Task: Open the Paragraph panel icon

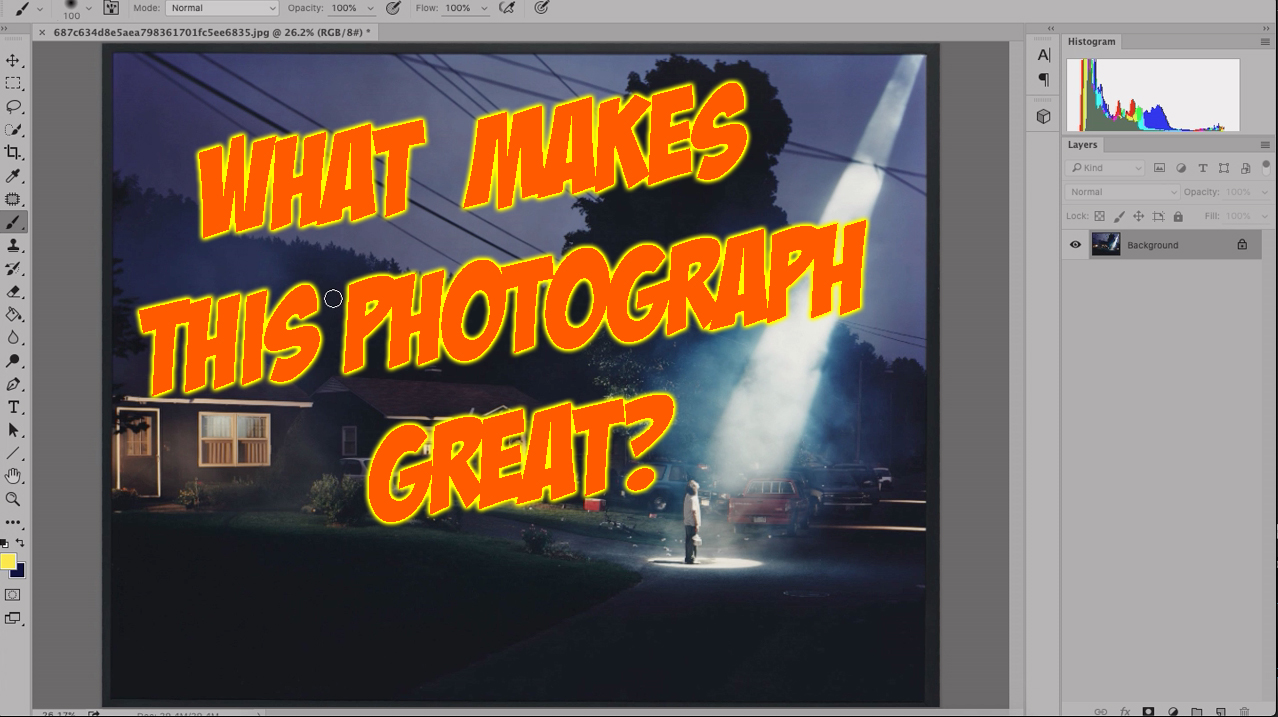Action: [x=1044, y=79]
